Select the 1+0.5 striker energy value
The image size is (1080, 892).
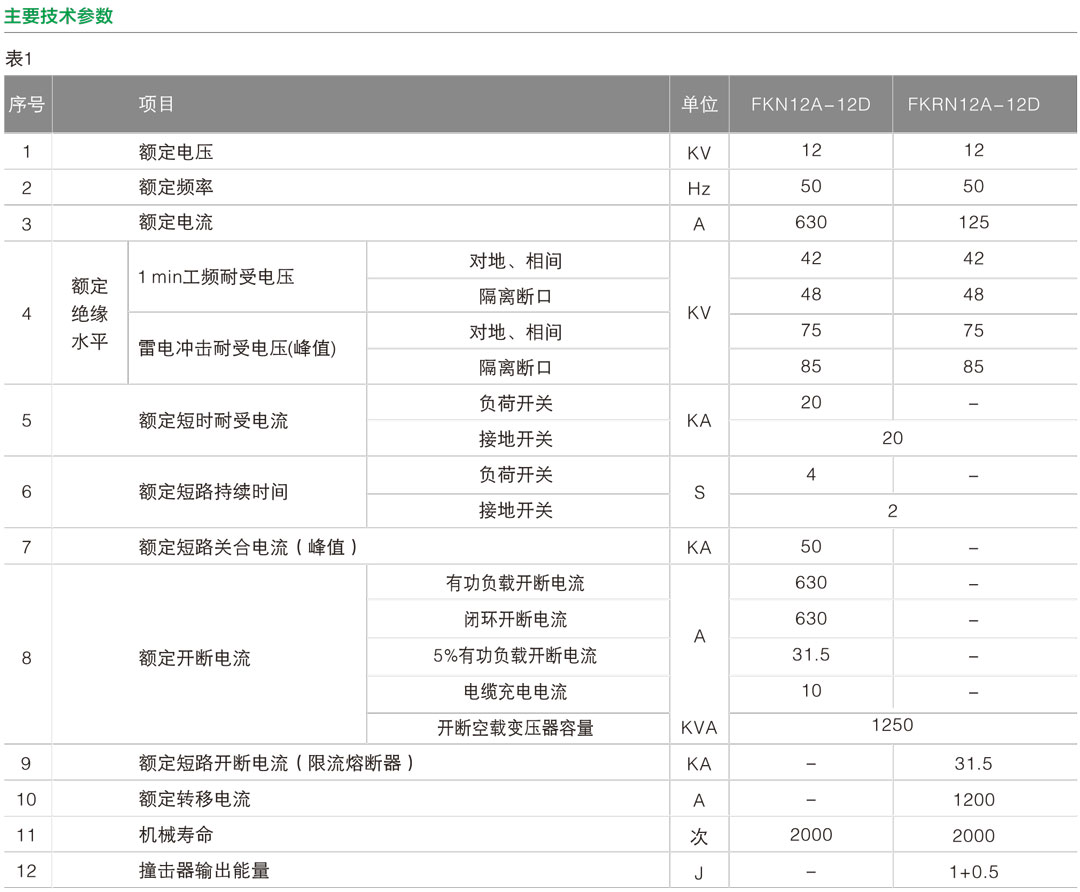pos(973,871)
